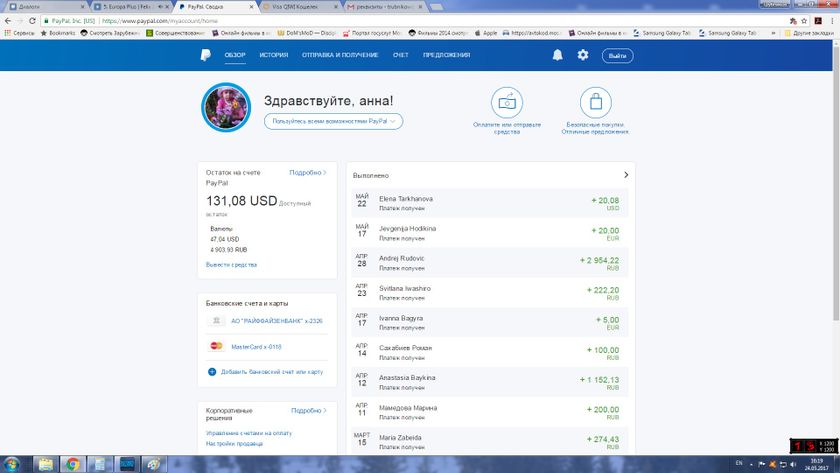Click the plus icon to add bank or card
840x473 pixels.
(212, 371)
